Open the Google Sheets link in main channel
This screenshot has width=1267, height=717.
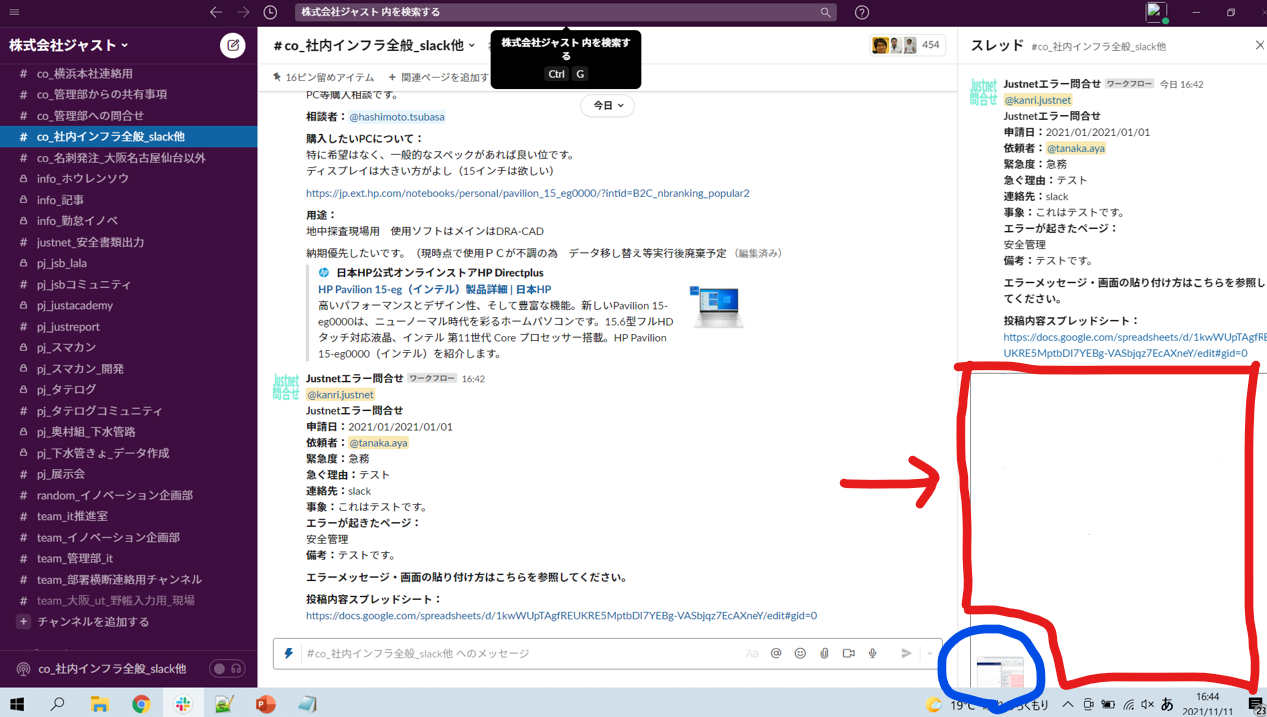coord(561,615)
